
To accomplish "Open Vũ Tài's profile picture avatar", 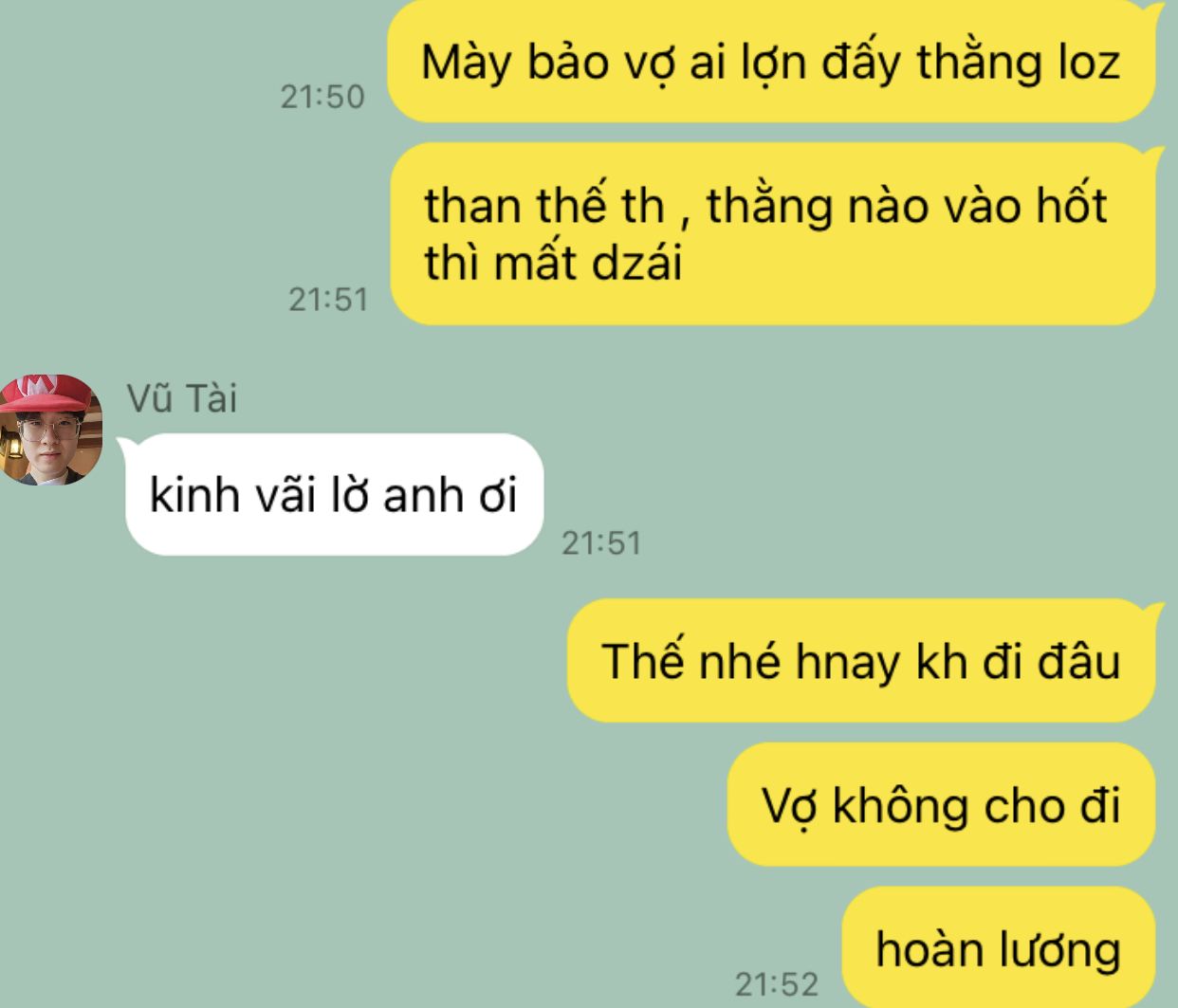I will tap(50, 430).
